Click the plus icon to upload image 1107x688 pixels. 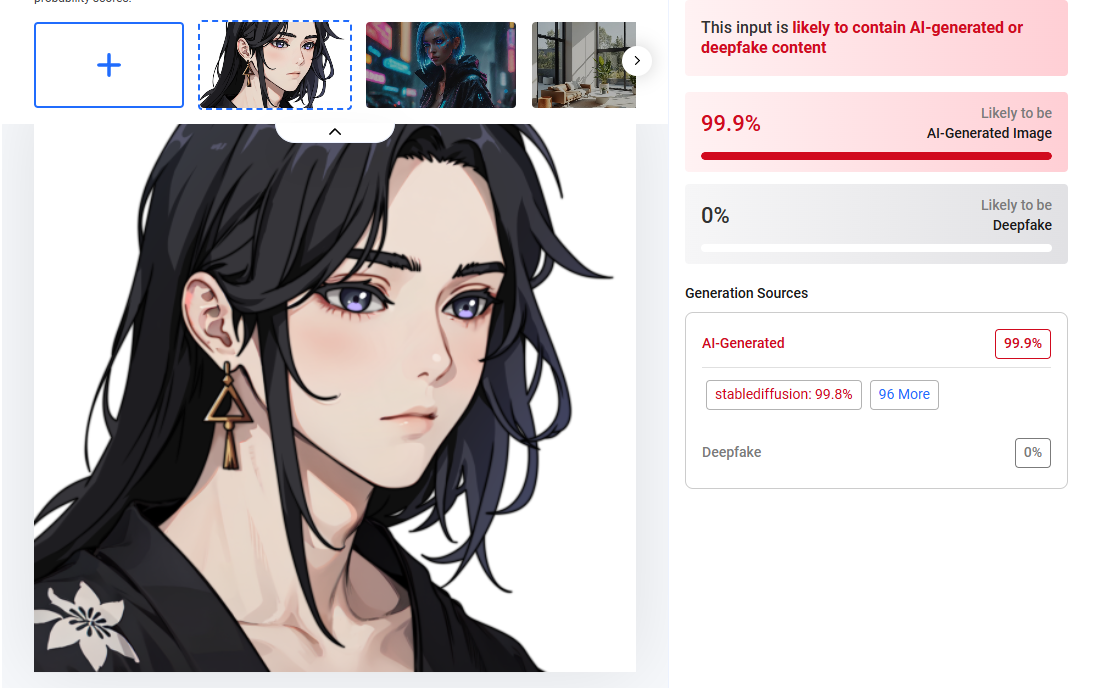[109, 65]
